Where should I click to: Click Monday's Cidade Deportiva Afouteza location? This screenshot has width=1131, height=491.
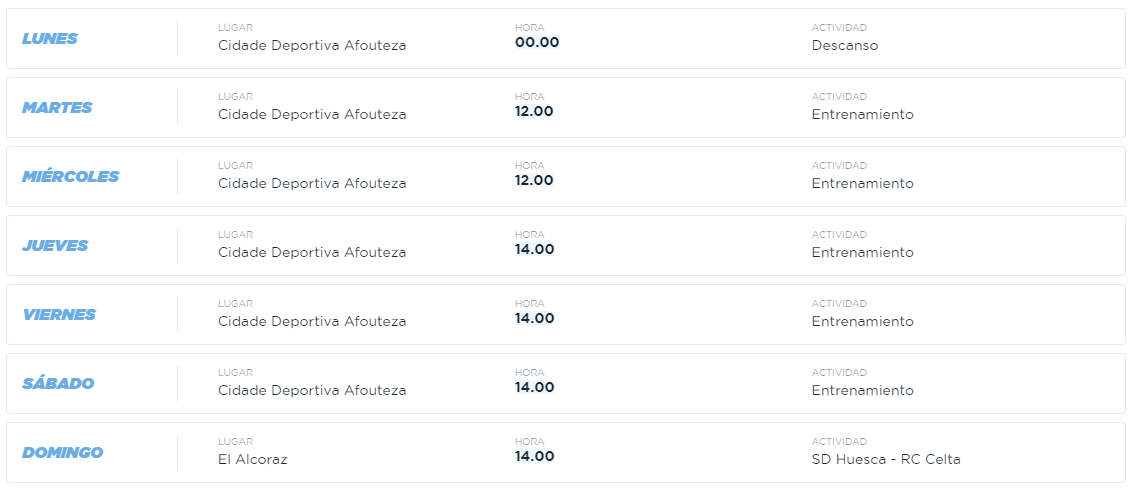(312, 45)
